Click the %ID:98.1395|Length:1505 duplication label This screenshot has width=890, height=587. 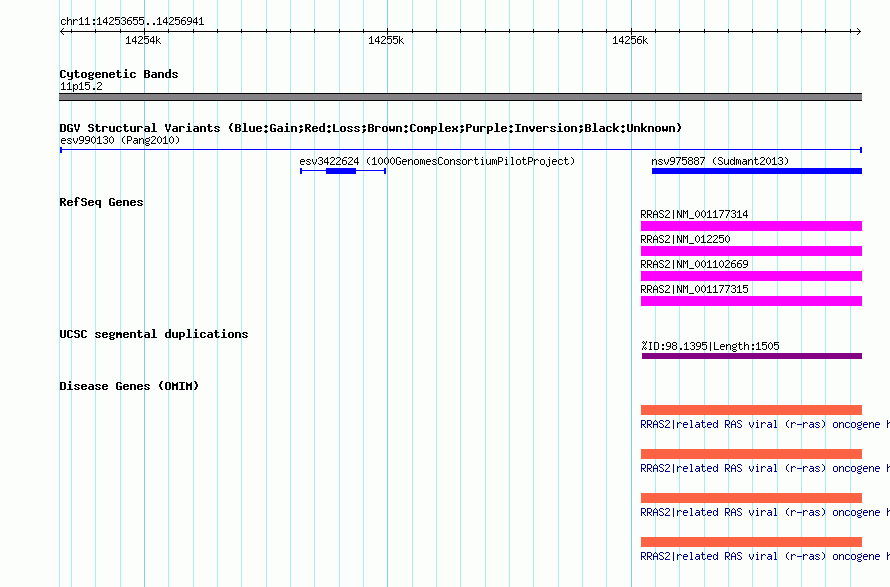(710, 346)
